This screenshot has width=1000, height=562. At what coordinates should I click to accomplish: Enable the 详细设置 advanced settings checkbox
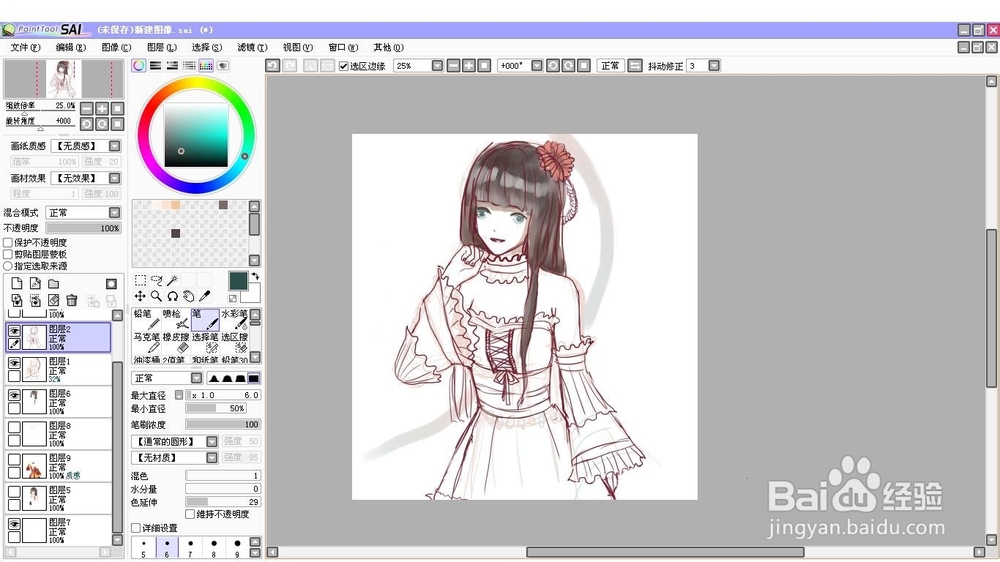pyautogui.click(x=136, y=528)
